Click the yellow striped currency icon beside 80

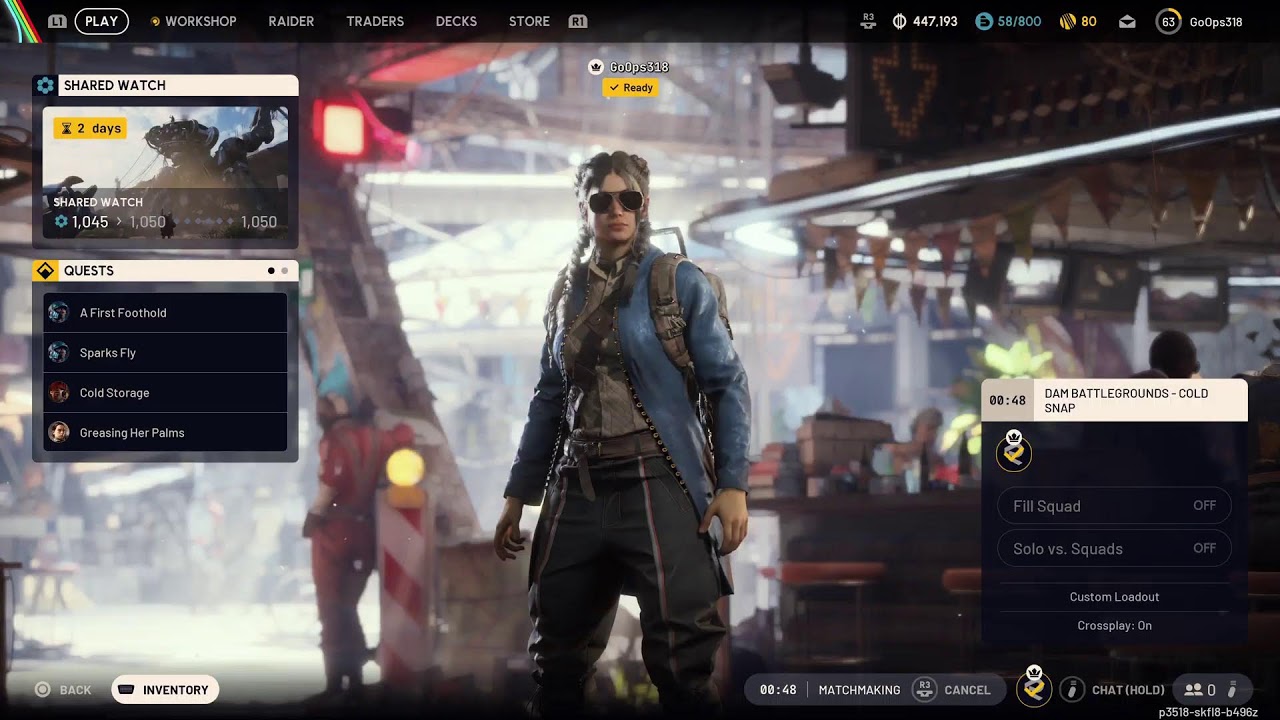point(1067,21)
